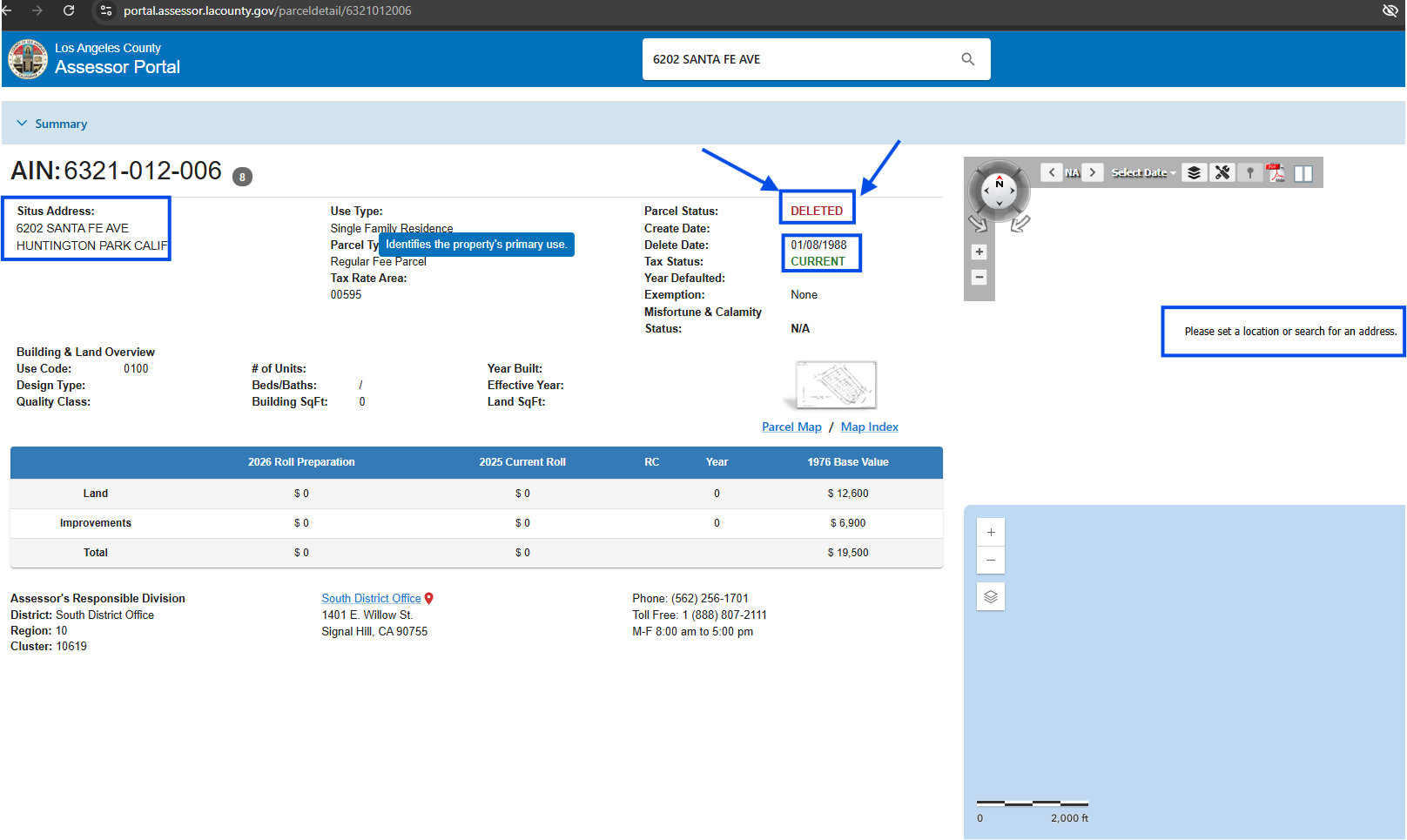Click the pin marker tool
Screen dimensions: 1407x840
click(x=1250, y=172)
